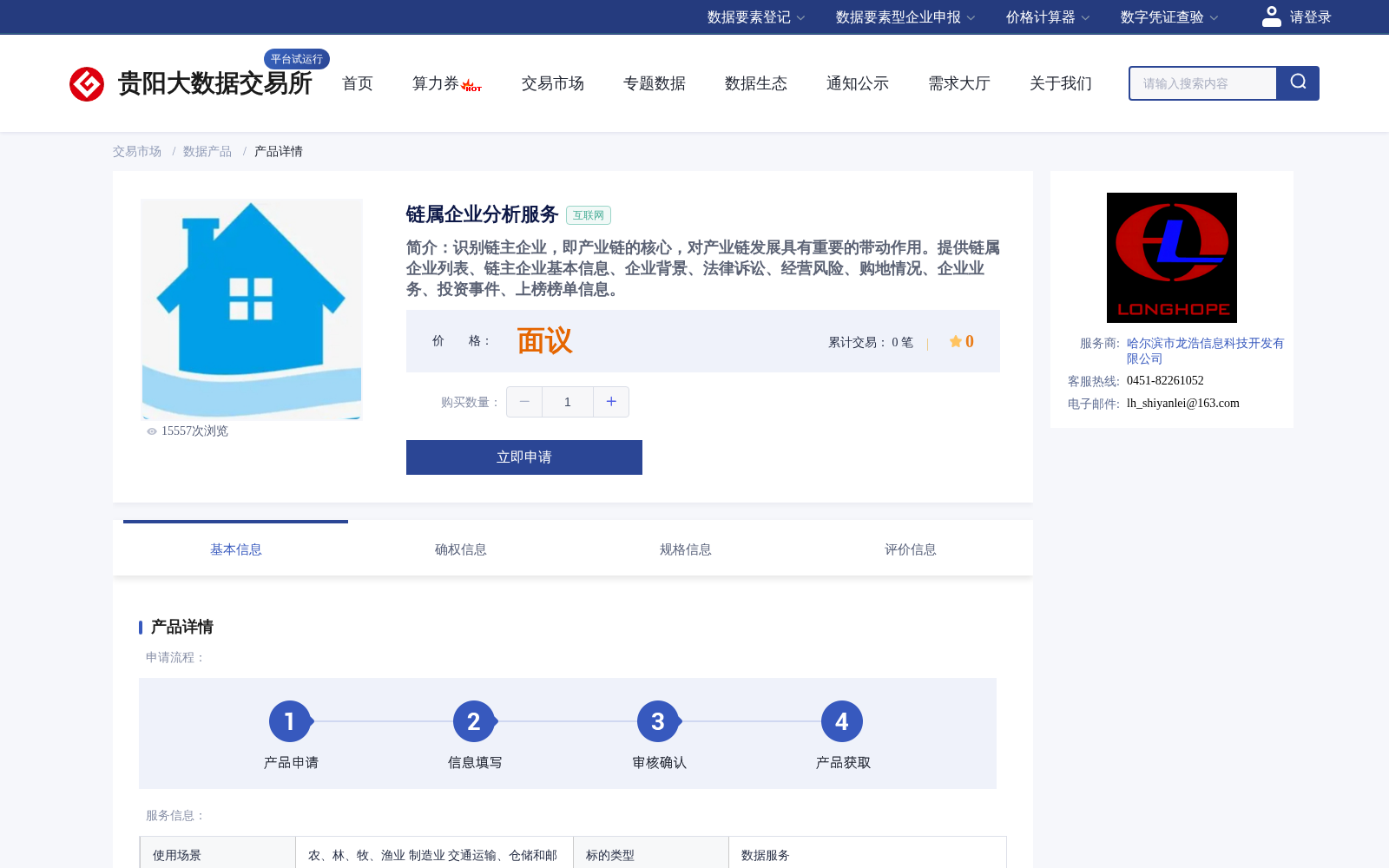Open the 通知公示 nav item
Screen dimensions: 1389x868
coord(858,83)
